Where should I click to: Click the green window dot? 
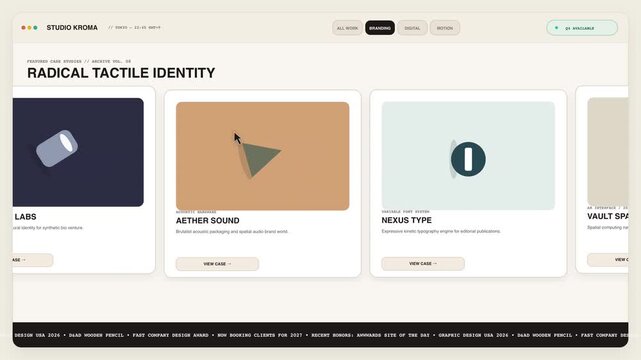click(x=36, y=28)
